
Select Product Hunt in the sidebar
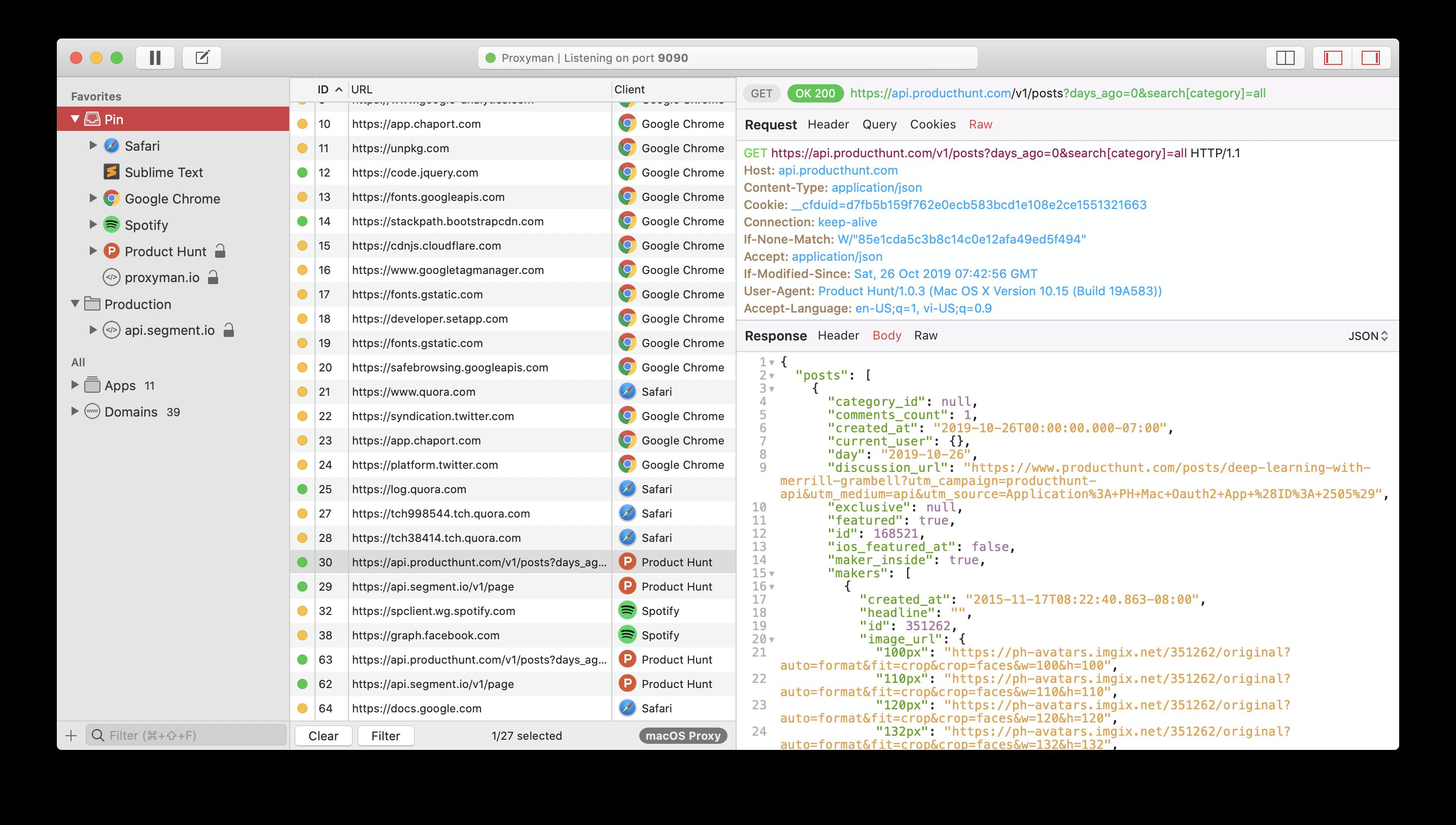(165, 252)
